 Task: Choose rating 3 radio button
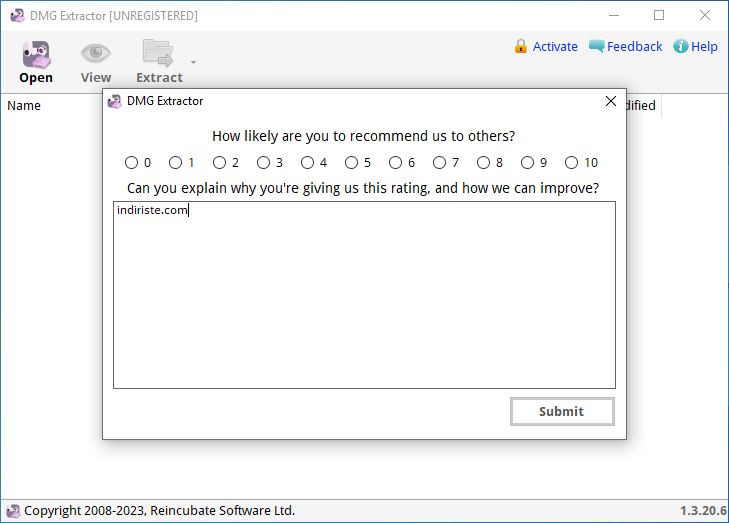[x=264, y=162]
